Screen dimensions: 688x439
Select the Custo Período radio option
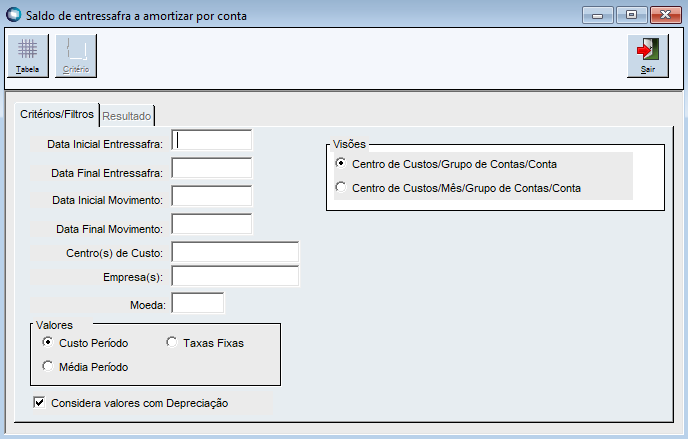click(47, 343)
